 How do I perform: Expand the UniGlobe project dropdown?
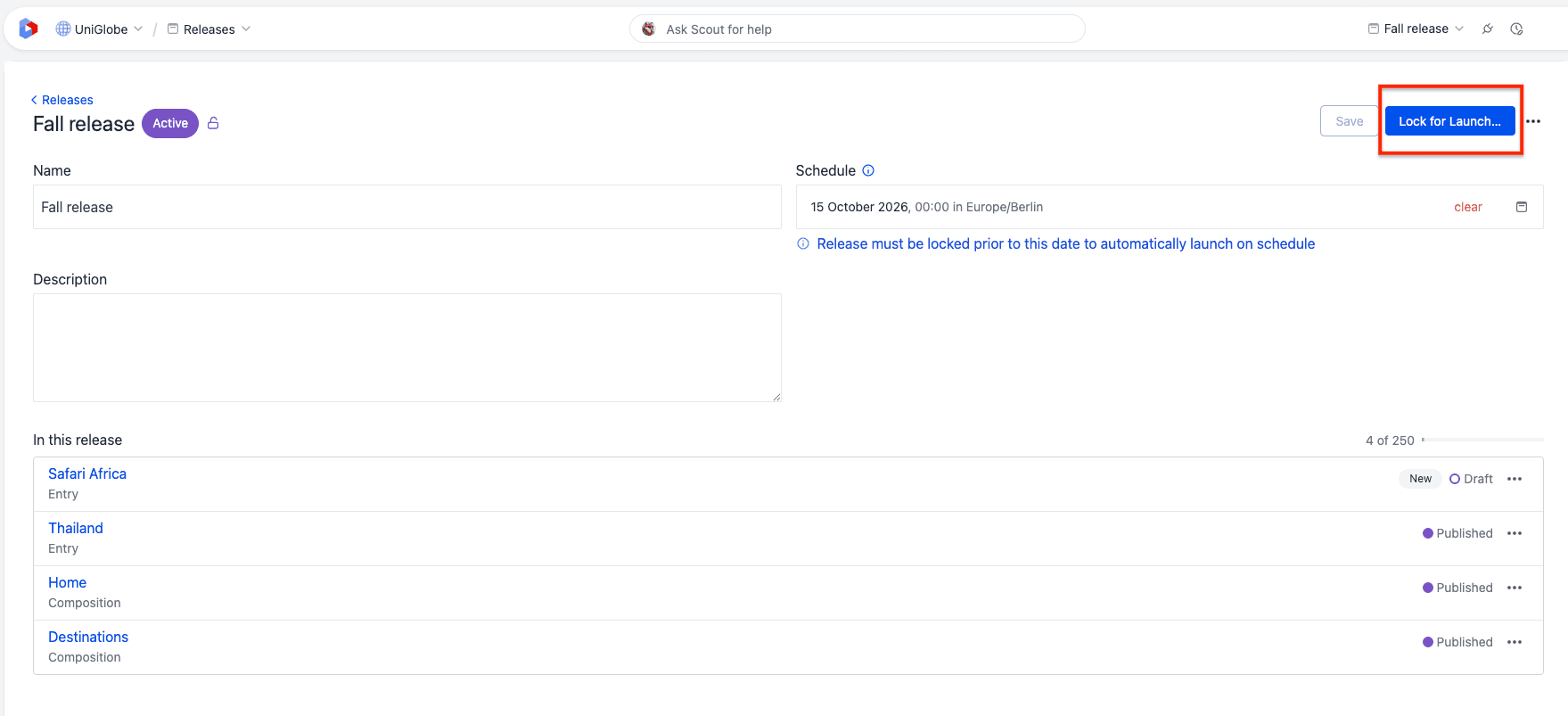99,29
